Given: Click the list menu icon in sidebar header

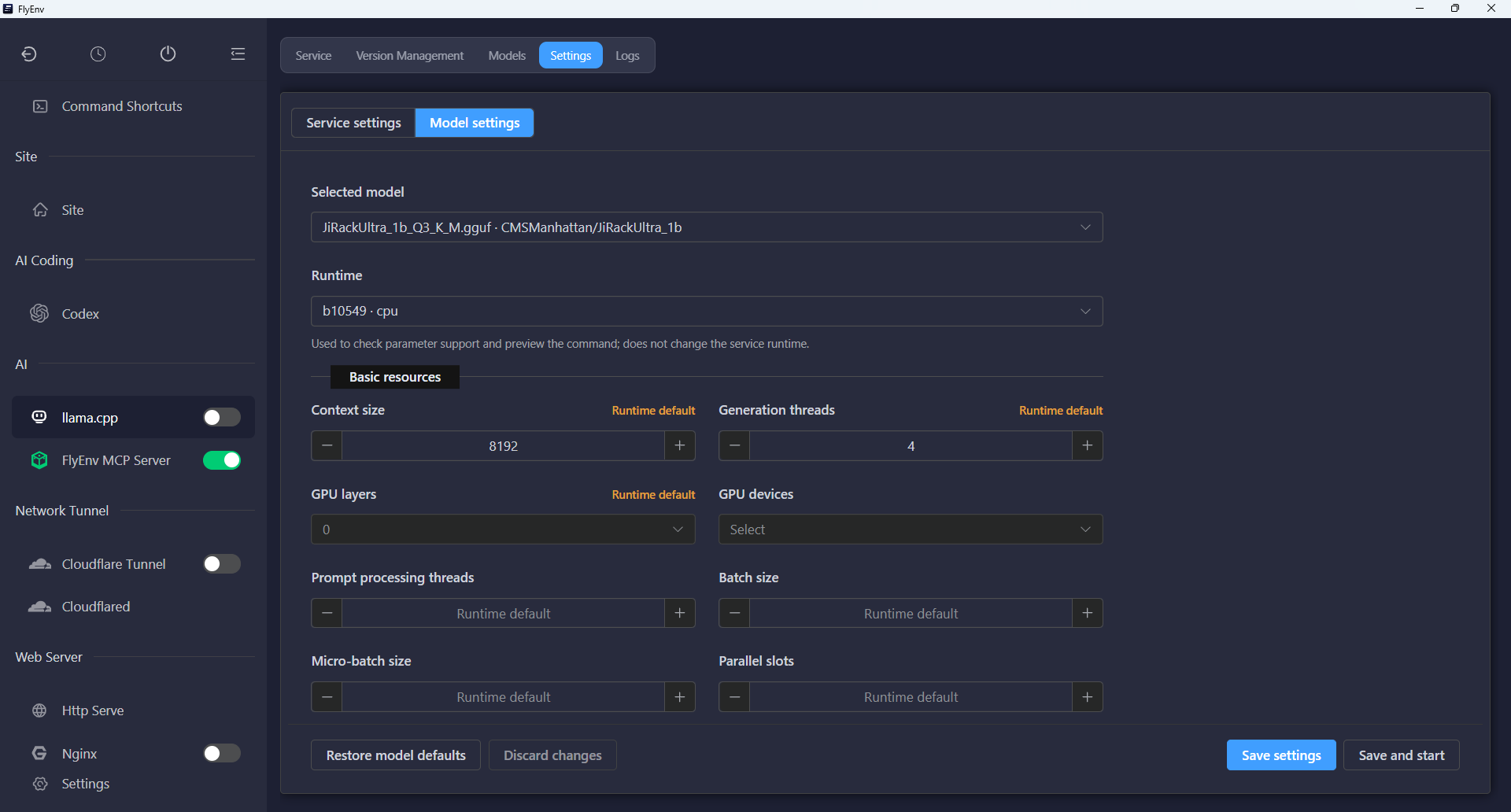Looking at the screenshot, I should point(238,54).
